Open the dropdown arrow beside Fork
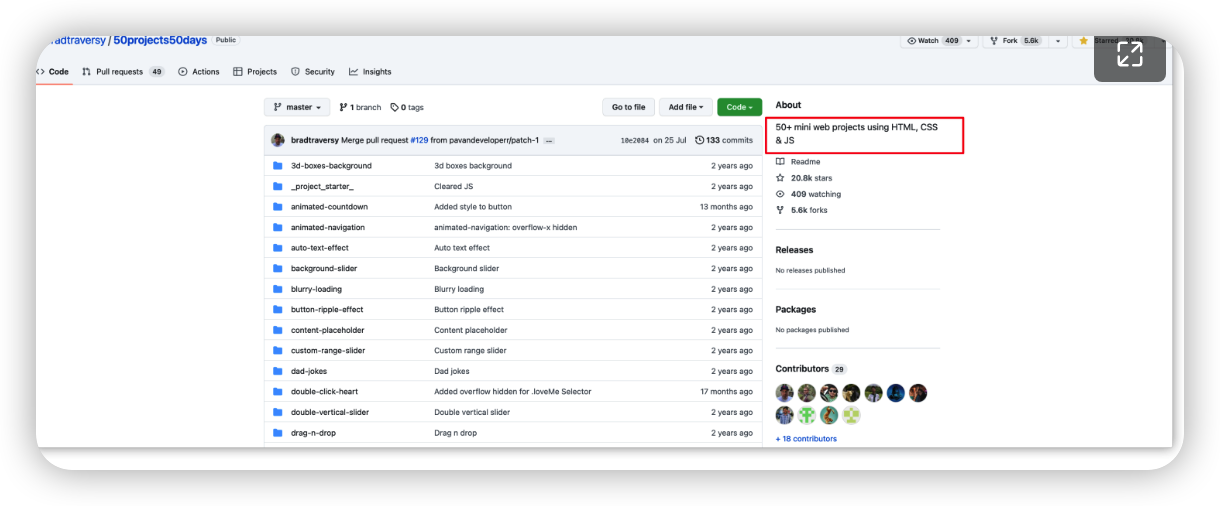Viewport: 1220px width, 506px height. [1058, 41]
